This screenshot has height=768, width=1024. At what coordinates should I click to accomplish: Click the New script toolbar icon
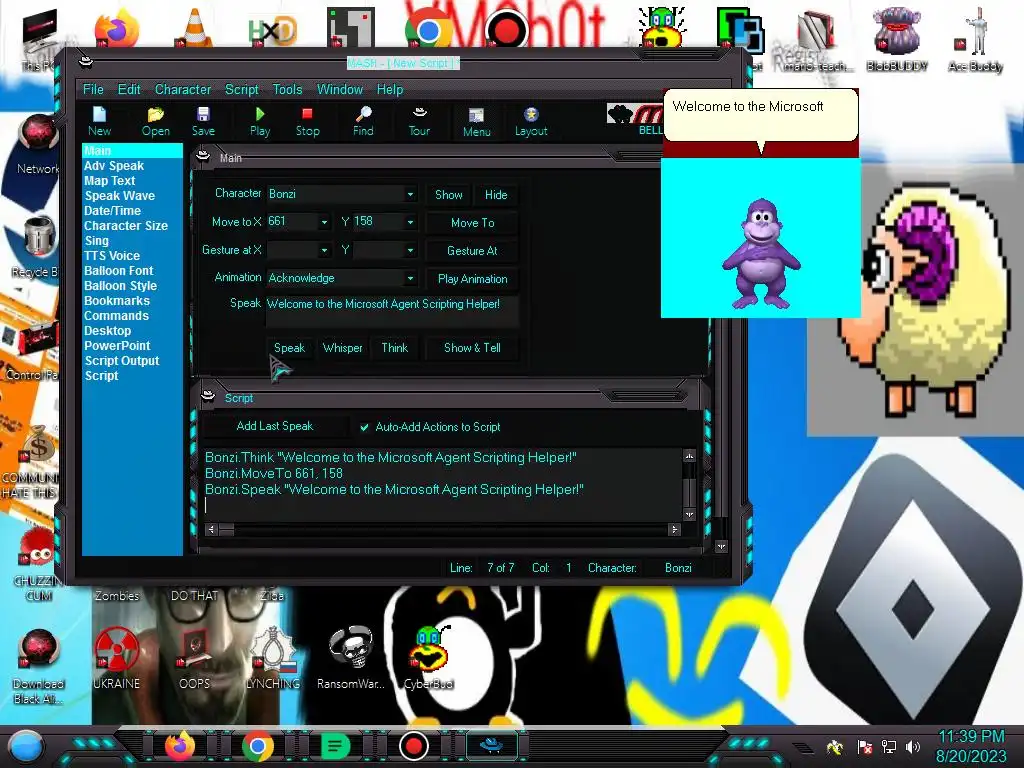pyautogui.click(x=99, y=121)
